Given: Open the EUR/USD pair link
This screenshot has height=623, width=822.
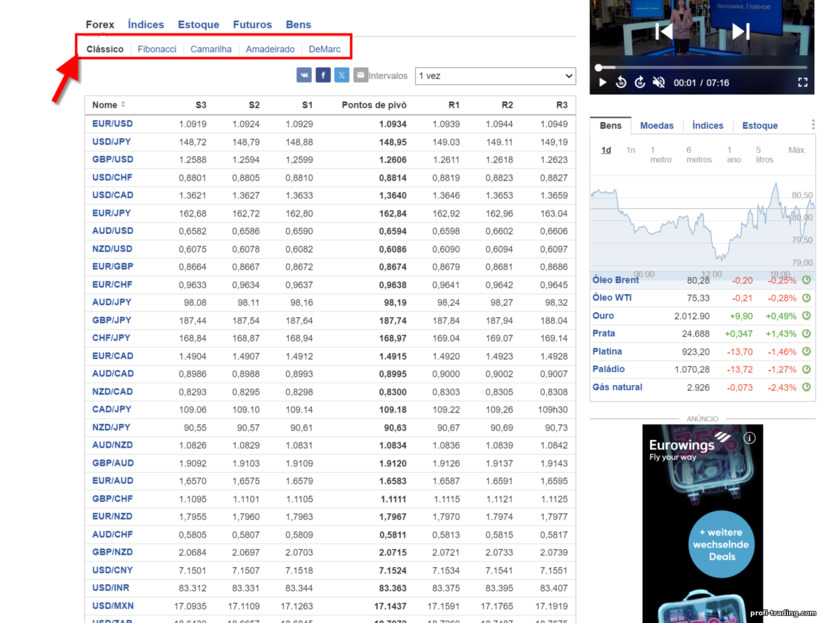Looking at the screenshot, I should (112, 124).
